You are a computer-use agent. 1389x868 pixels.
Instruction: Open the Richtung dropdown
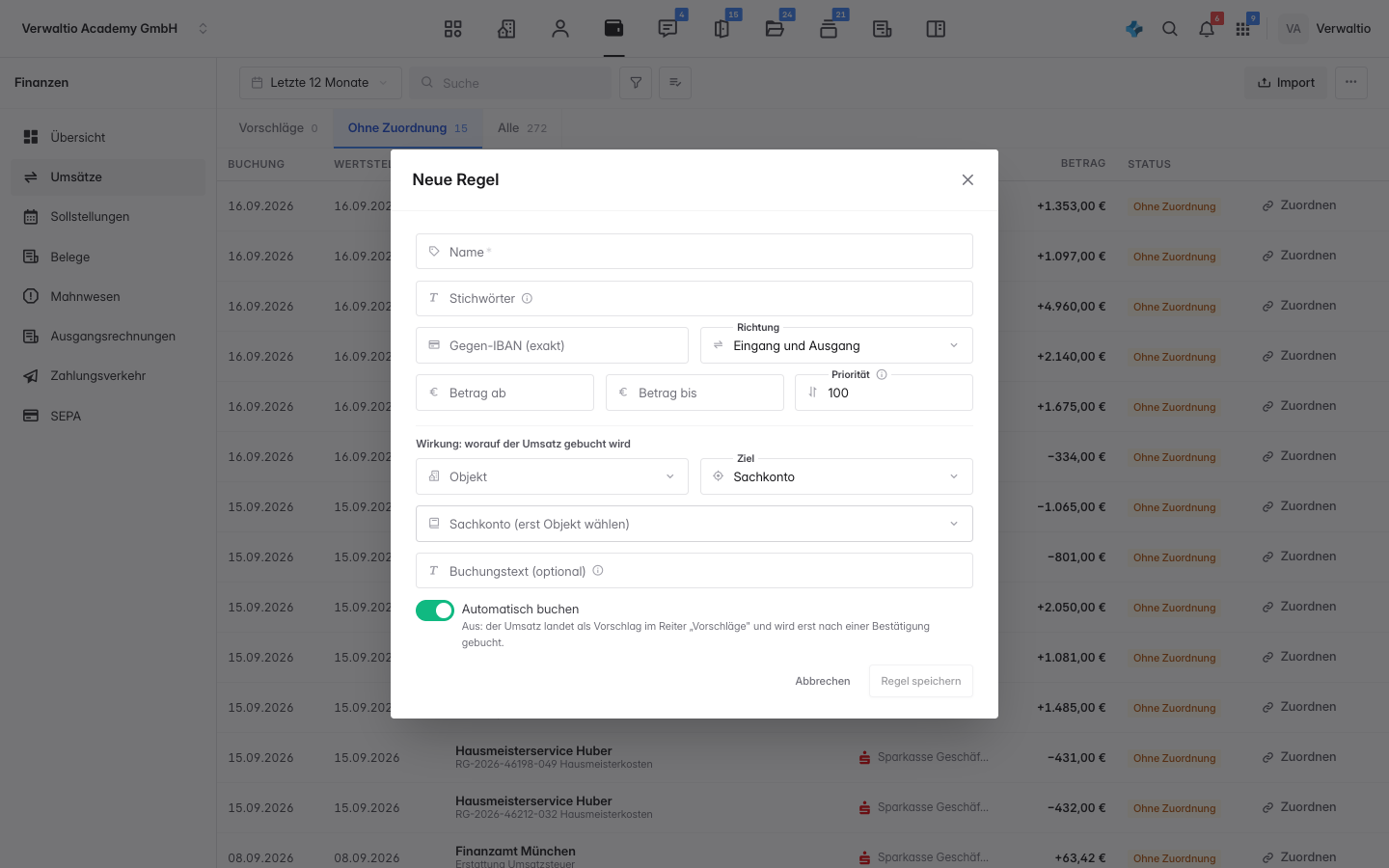[x=836, y=345]
